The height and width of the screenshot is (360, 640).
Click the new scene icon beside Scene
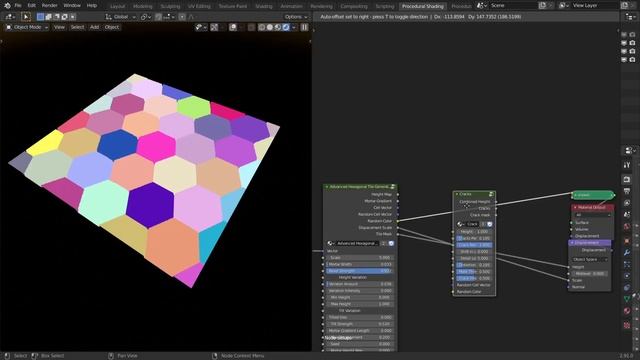pos(542,6)
